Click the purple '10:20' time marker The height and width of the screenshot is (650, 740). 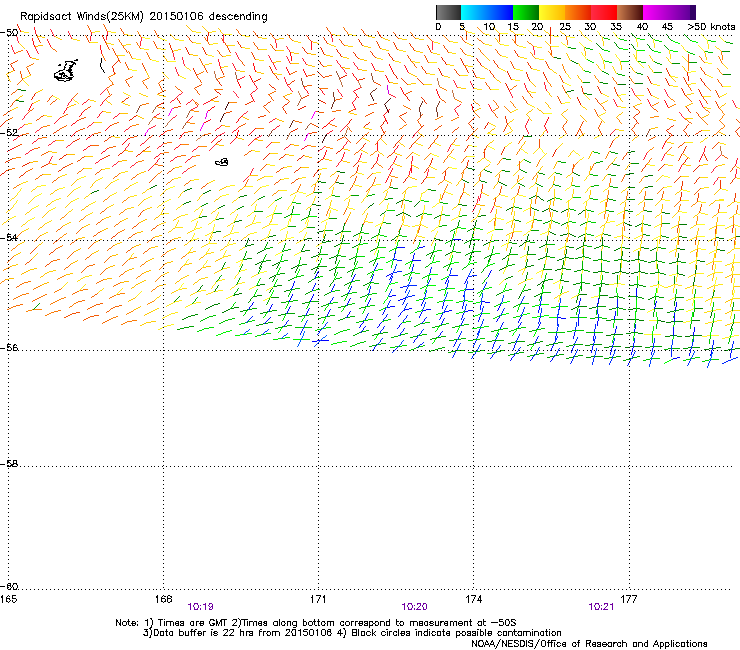[x=414, y=607]
